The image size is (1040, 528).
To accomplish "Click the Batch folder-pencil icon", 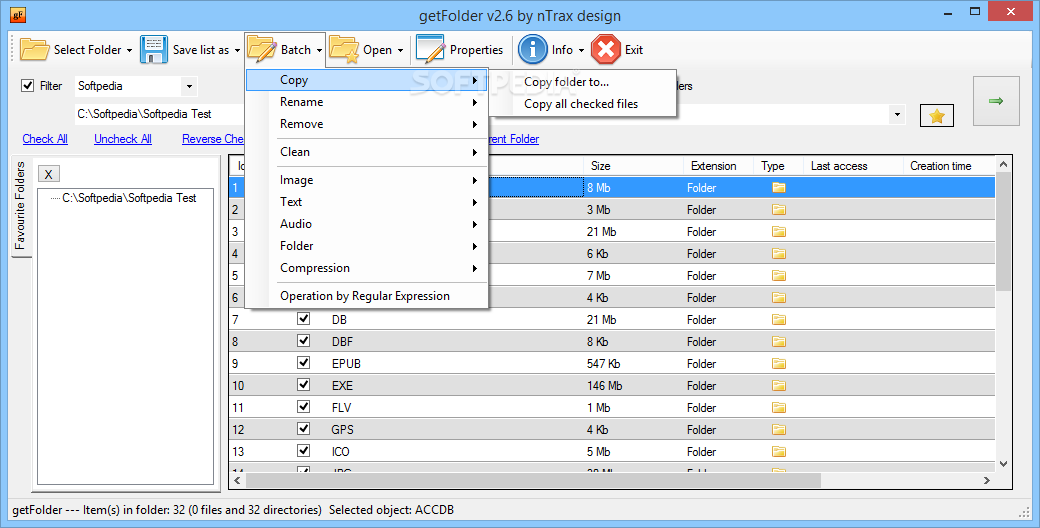I will [x=261, y=50].
